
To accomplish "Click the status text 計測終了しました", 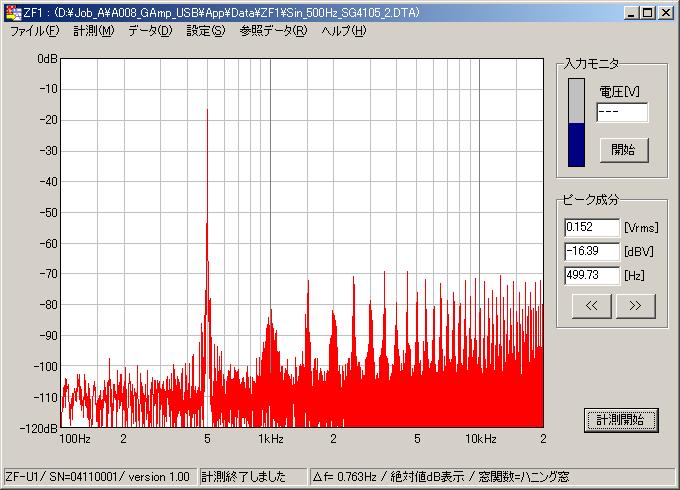I will tap(243, 477).
